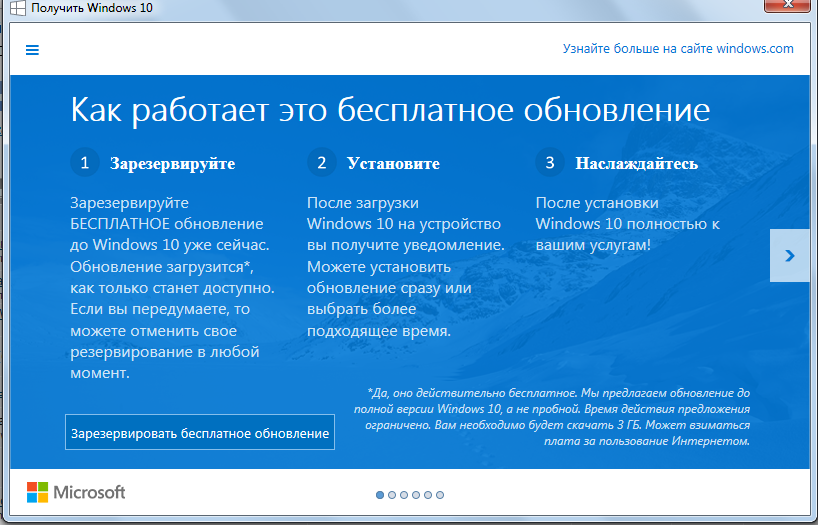The image size is (818, 525).
Task: Click 'Зарезервировать бесплатное обновление' button
Action: (x=200, y=432)
